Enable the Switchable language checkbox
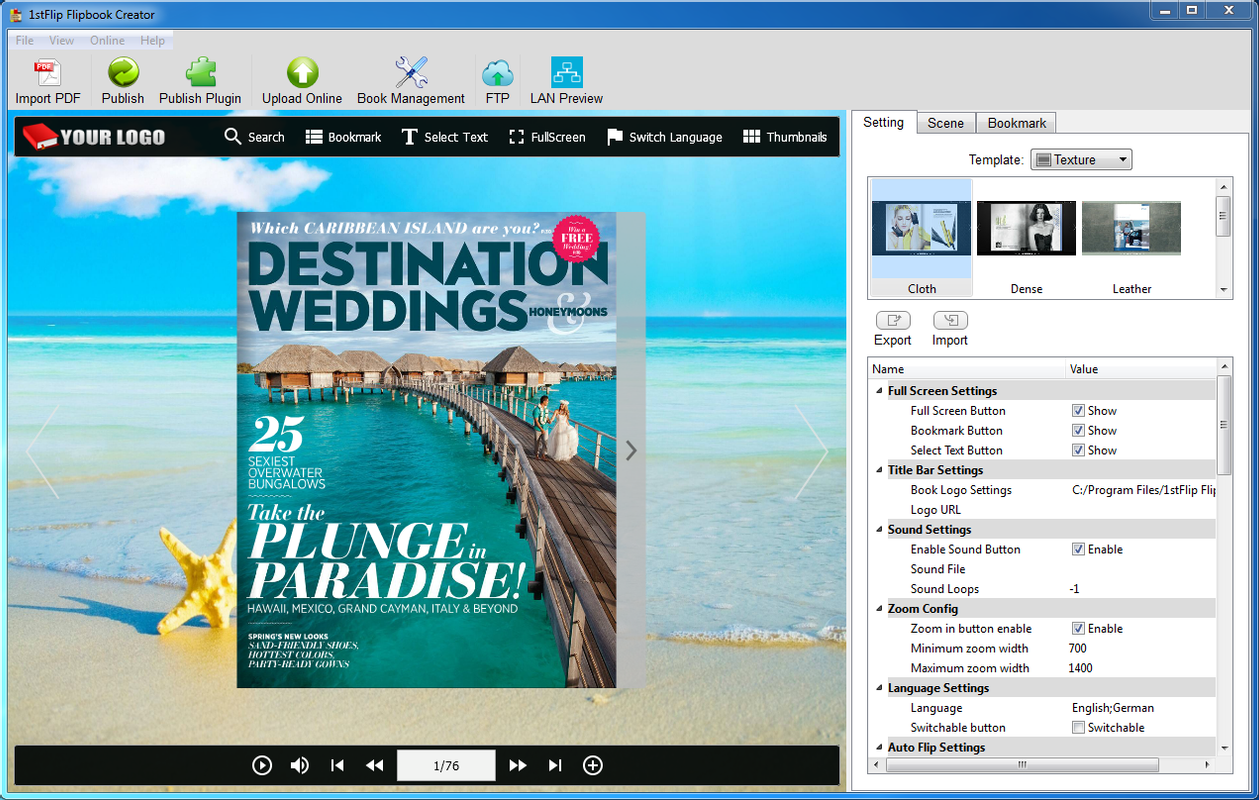Viewport: 1259px width, 800px height. 1078,728
